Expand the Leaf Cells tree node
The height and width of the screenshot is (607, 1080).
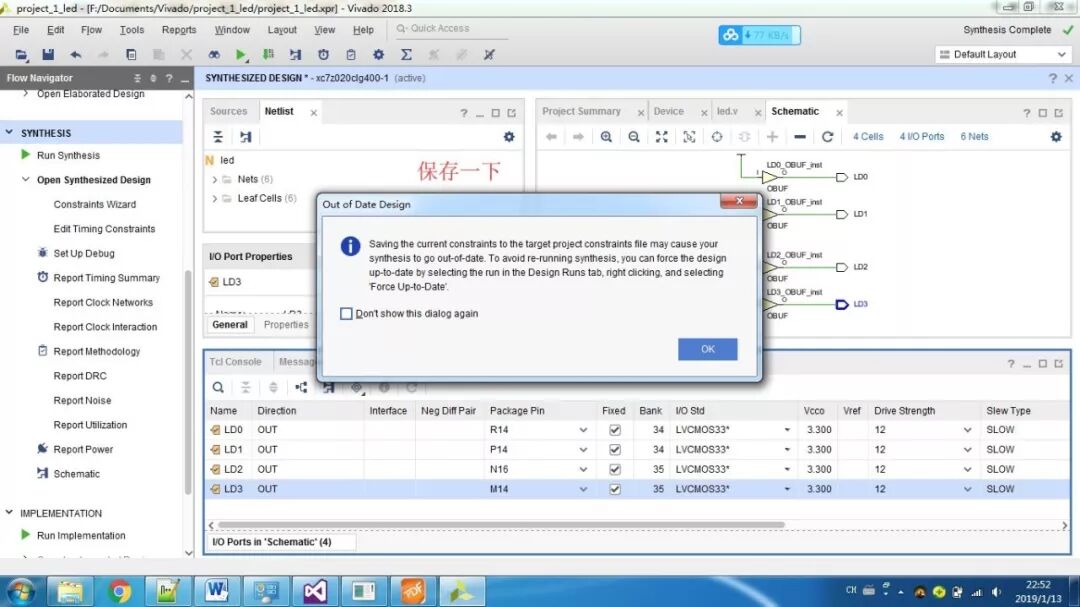coord(215,198)
